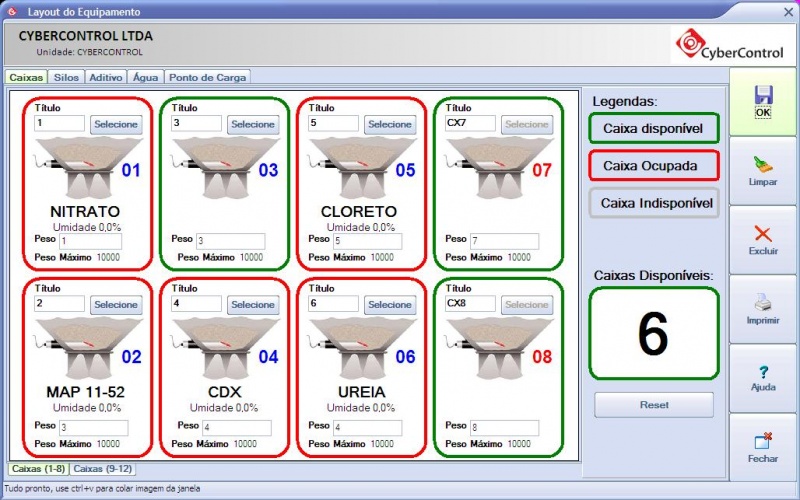
Task: Click the NITRATO material label
Action: point(85,211)
